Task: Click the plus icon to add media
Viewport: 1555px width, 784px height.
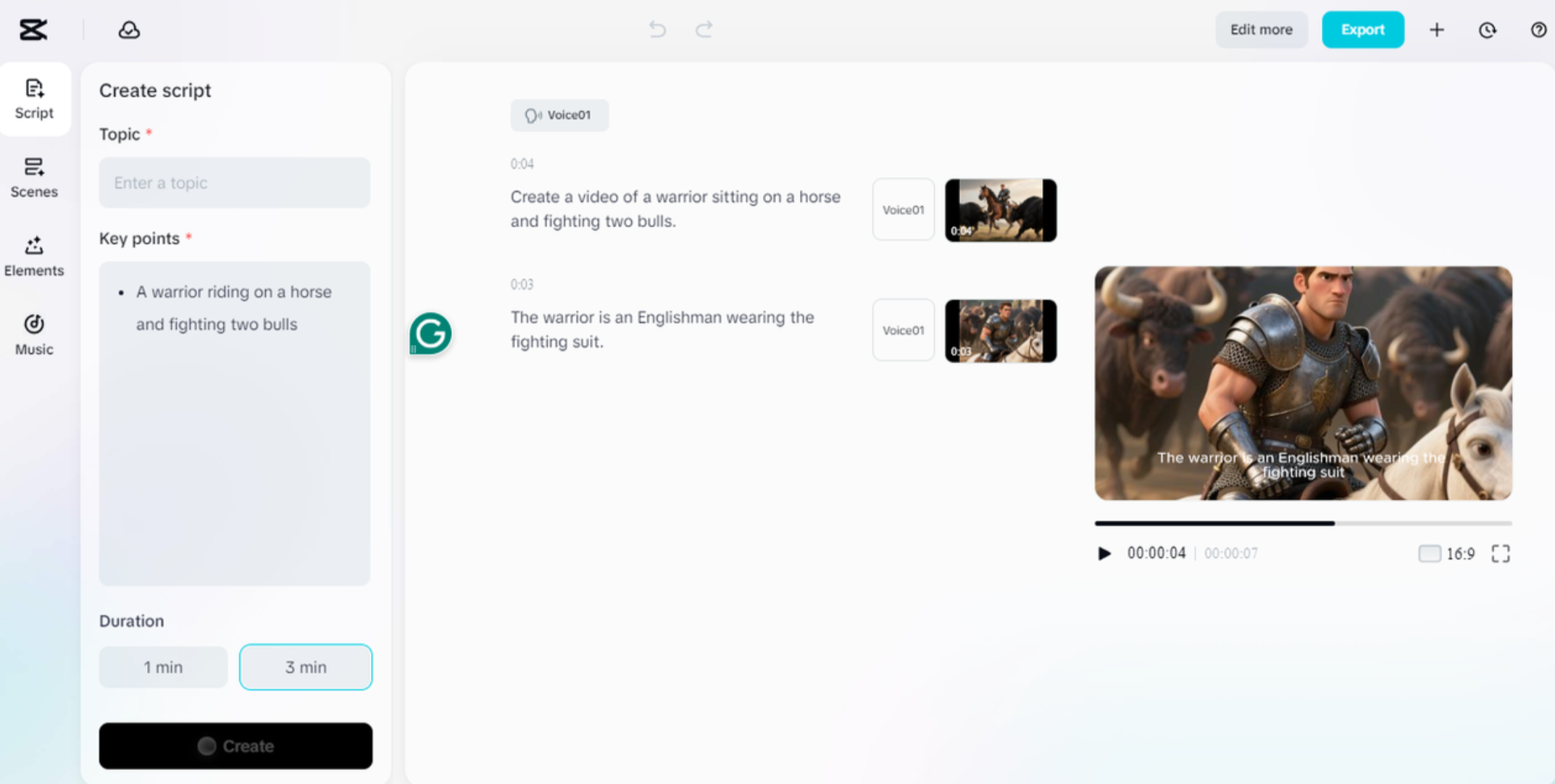Action: tap(1437, 30)
